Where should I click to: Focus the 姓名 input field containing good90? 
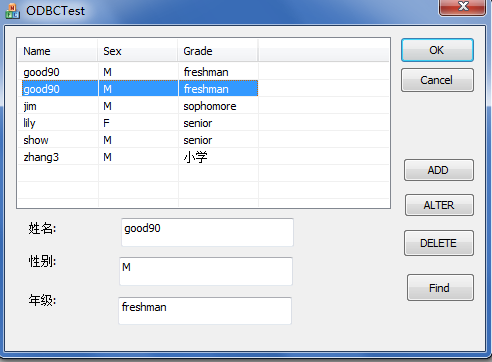pos(207,232)
